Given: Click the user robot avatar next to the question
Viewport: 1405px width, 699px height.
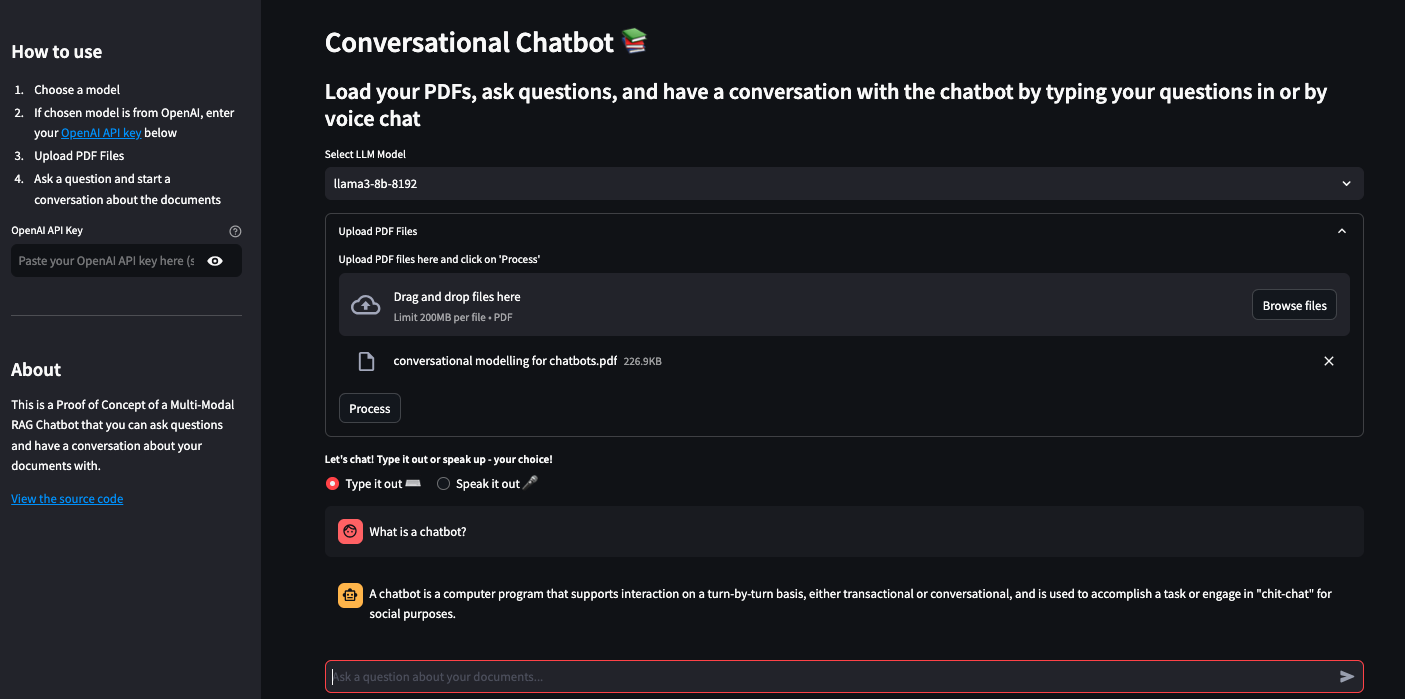Looking at the screenshot, I should click(350, 531).
